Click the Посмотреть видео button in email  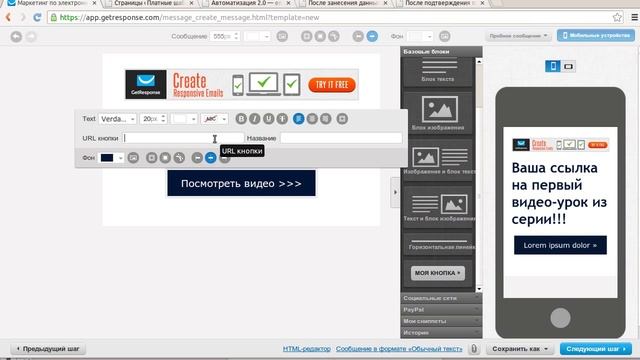coord(241,183)
